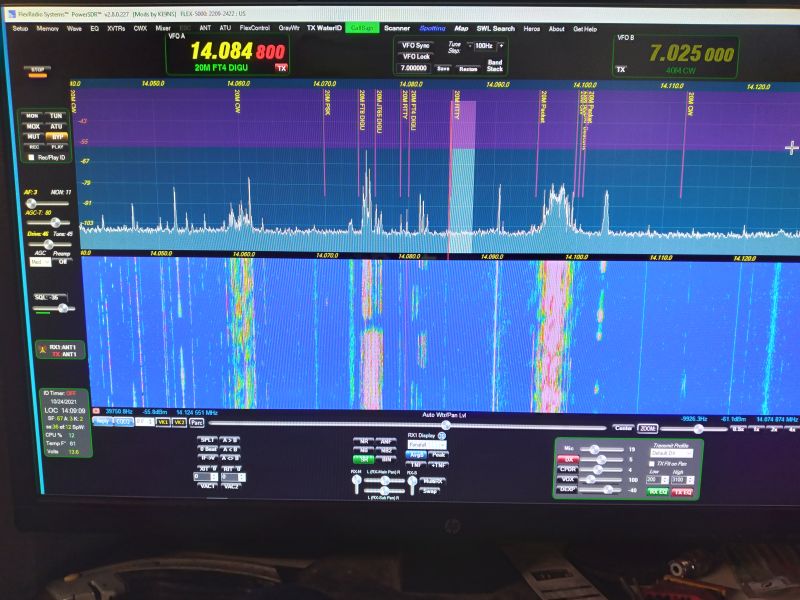Viewport: 800px width, 600px height.
Task: Click the TX button under VFO B
Action: [620, 69]
